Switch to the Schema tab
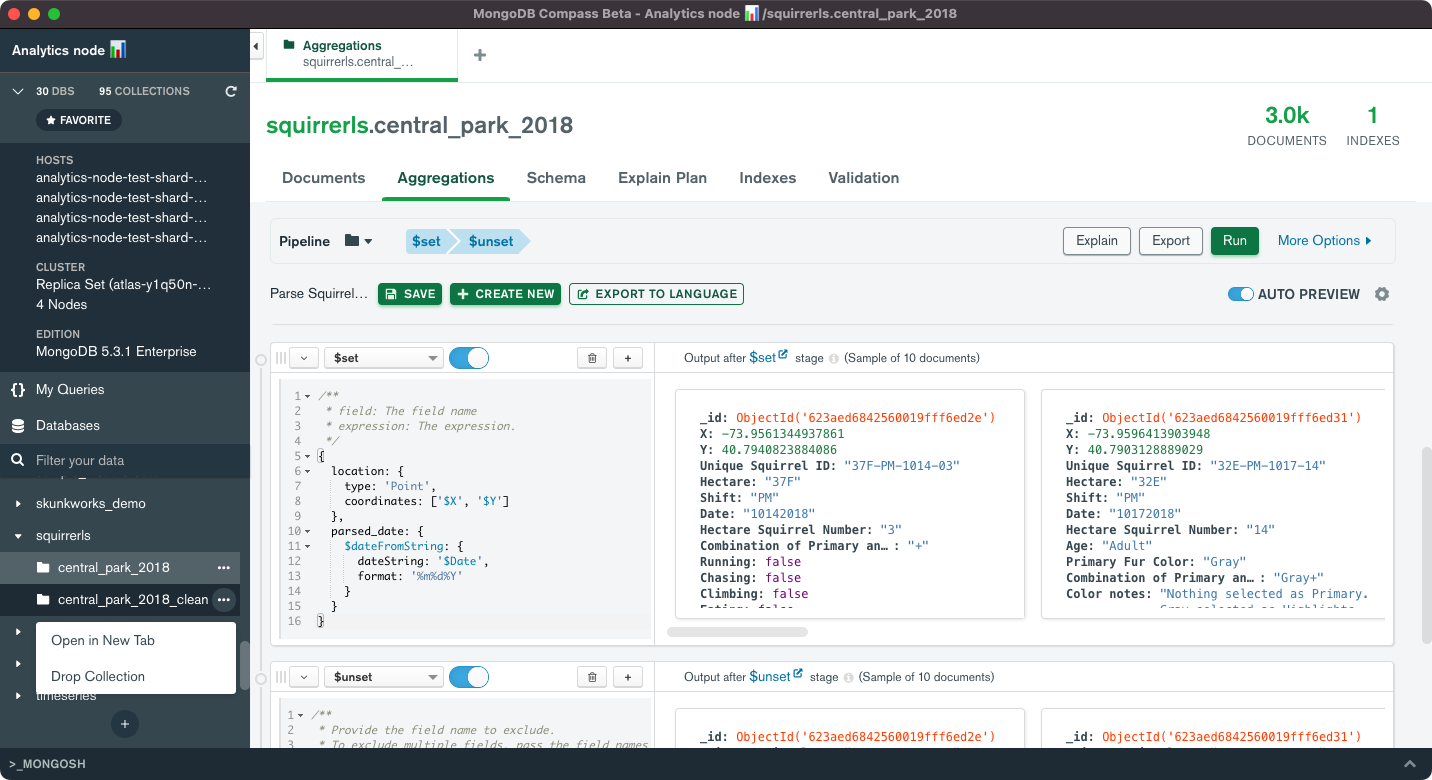 coord(556,178)
